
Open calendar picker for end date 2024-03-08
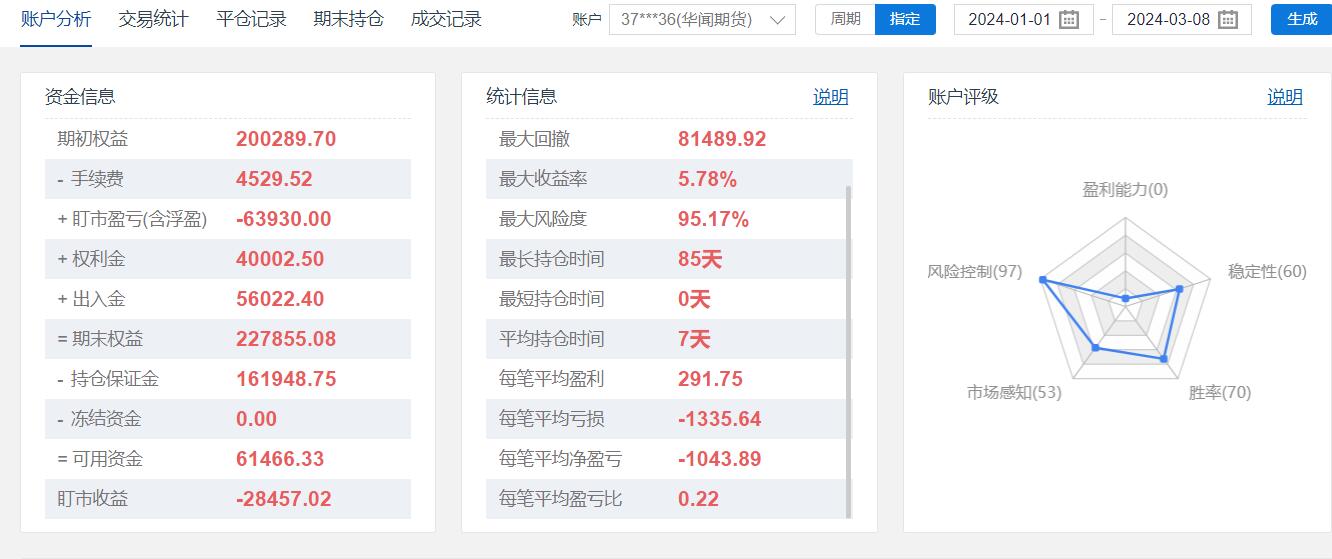(1227, 20)
